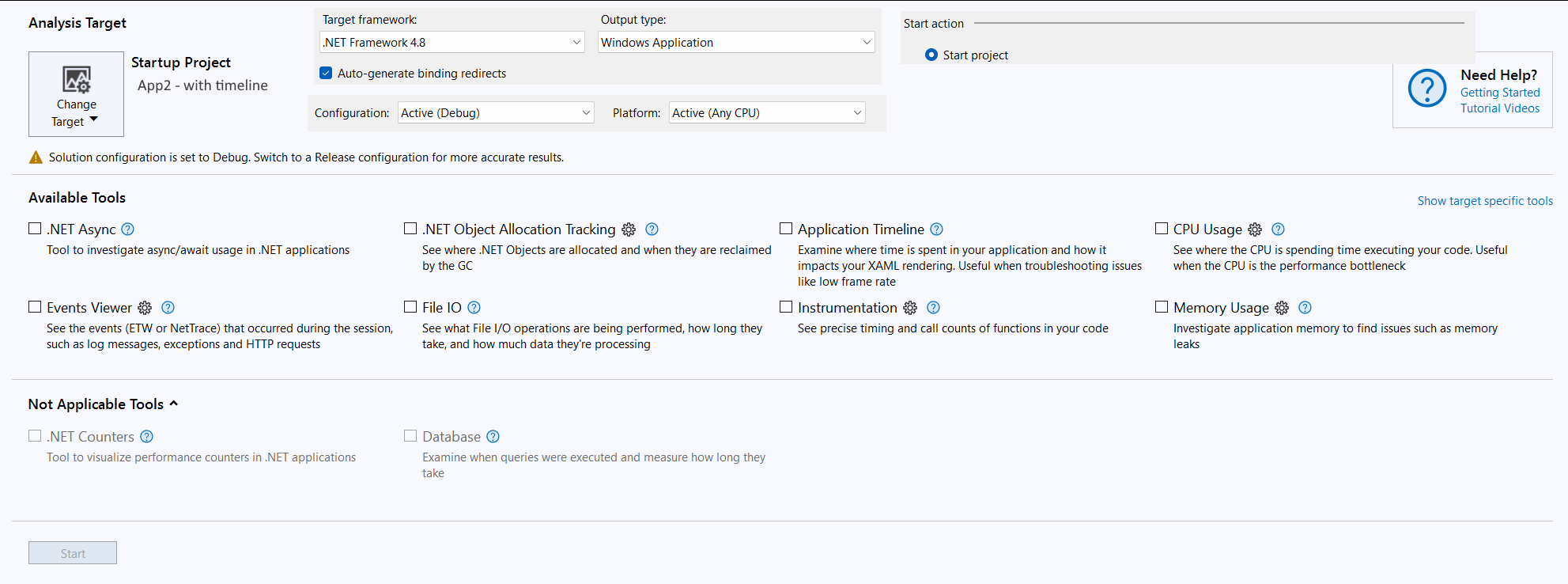Open the Change Target dropdown arrow
Image resolution: width=1568 pixels, height=584 pixels.
tap(94, 120)
